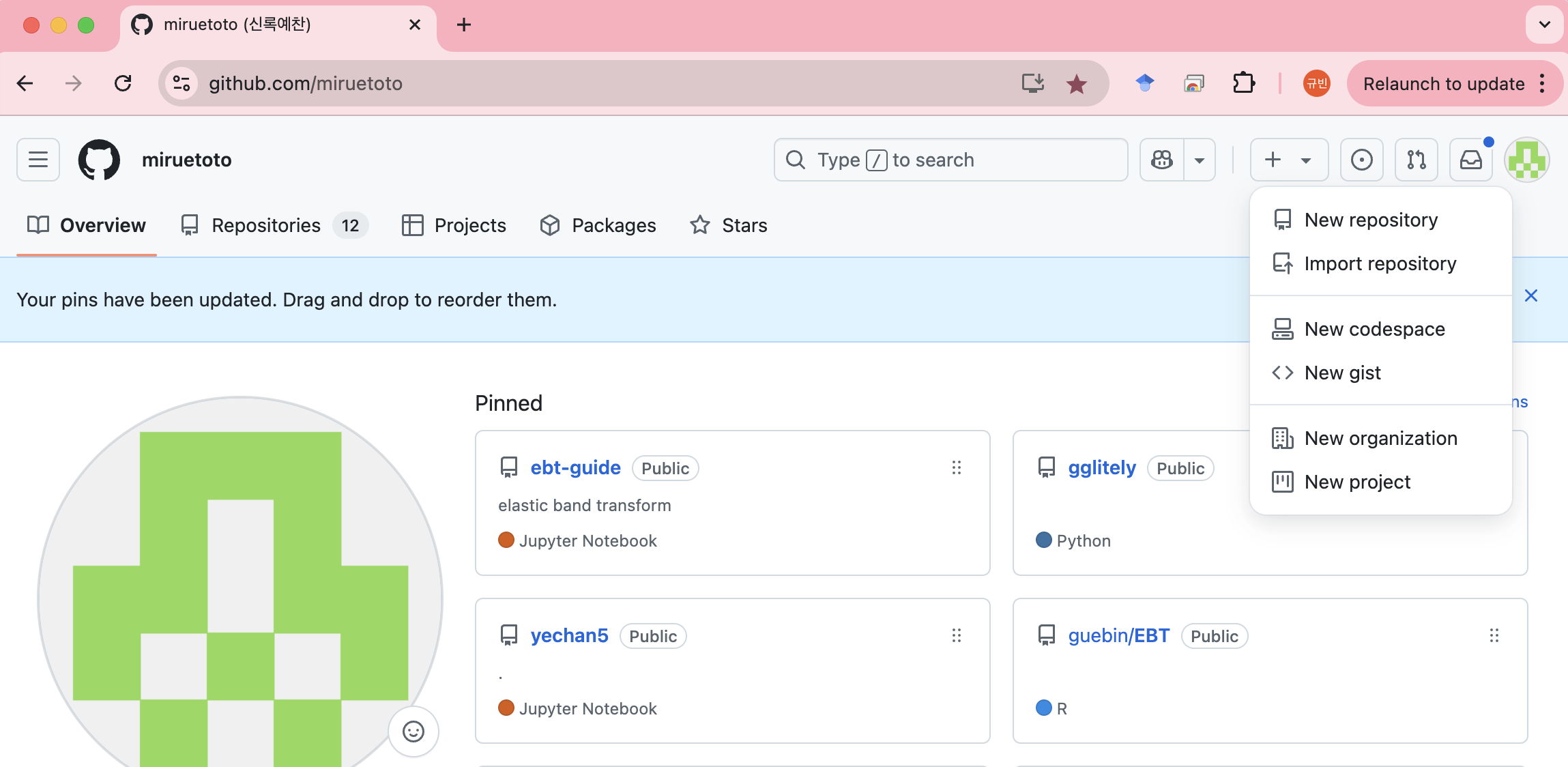The width and height of the screenshot is (1568, 767).
Task: Open the hamburger navigation menu
Action: point(38,160)
